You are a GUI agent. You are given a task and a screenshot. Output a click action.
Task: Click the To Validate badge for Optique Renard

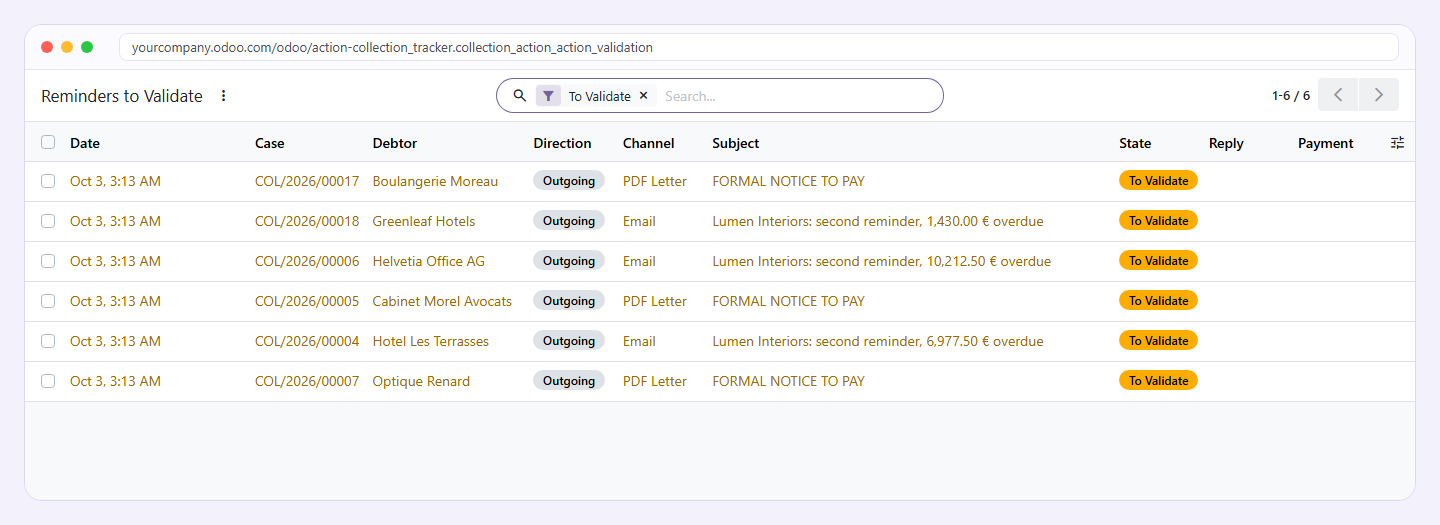pos(1158,381)
